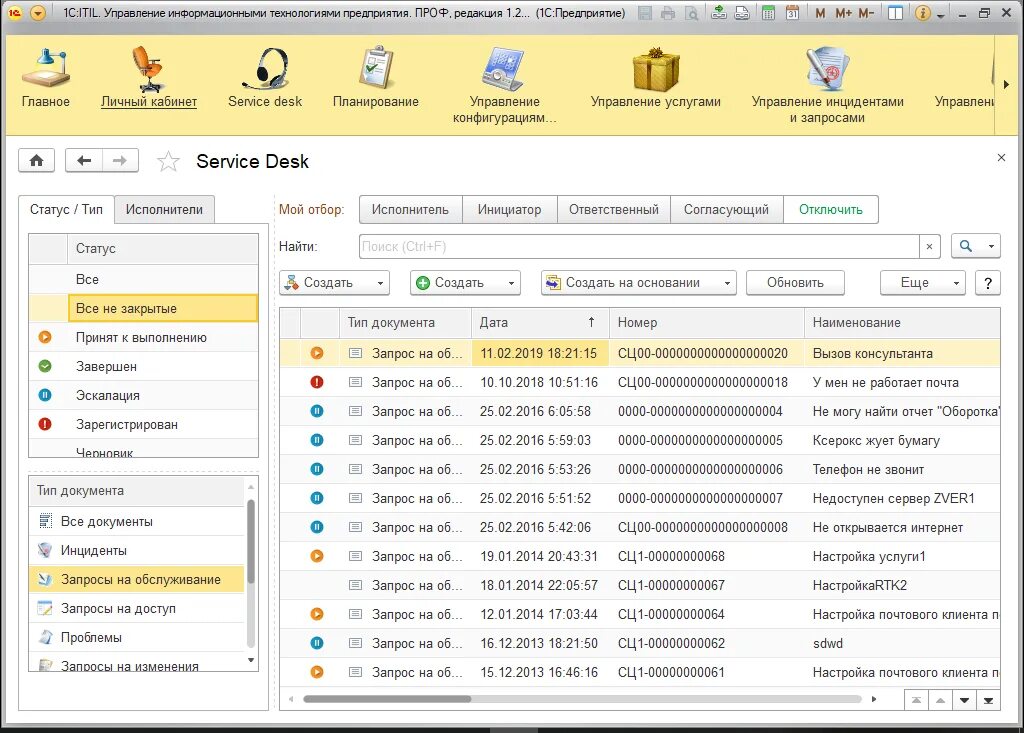Select the Отключить filter option

tap(831, 210)
